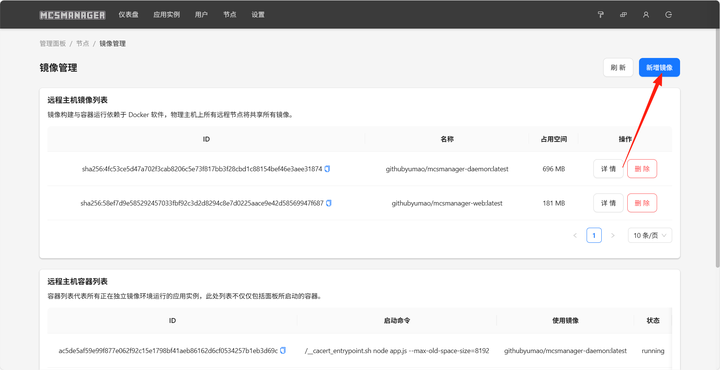Click the 新增镜像 button
Viewport: 720px width, 370px height.
pos(659,67)
